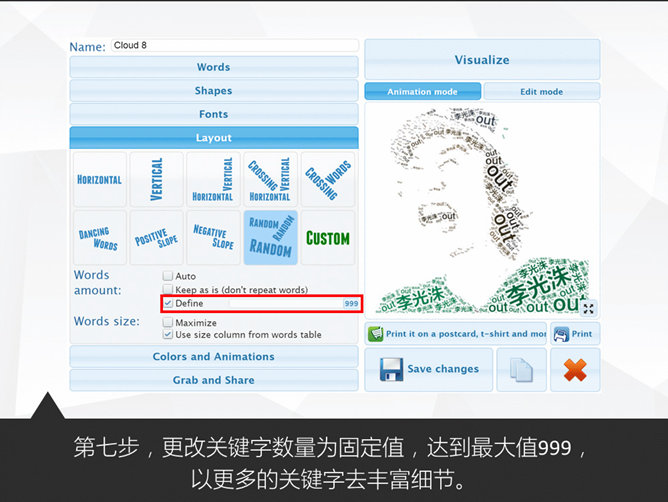
Task: Click the duplicate pages icon
Action: (x=521, y=369)
